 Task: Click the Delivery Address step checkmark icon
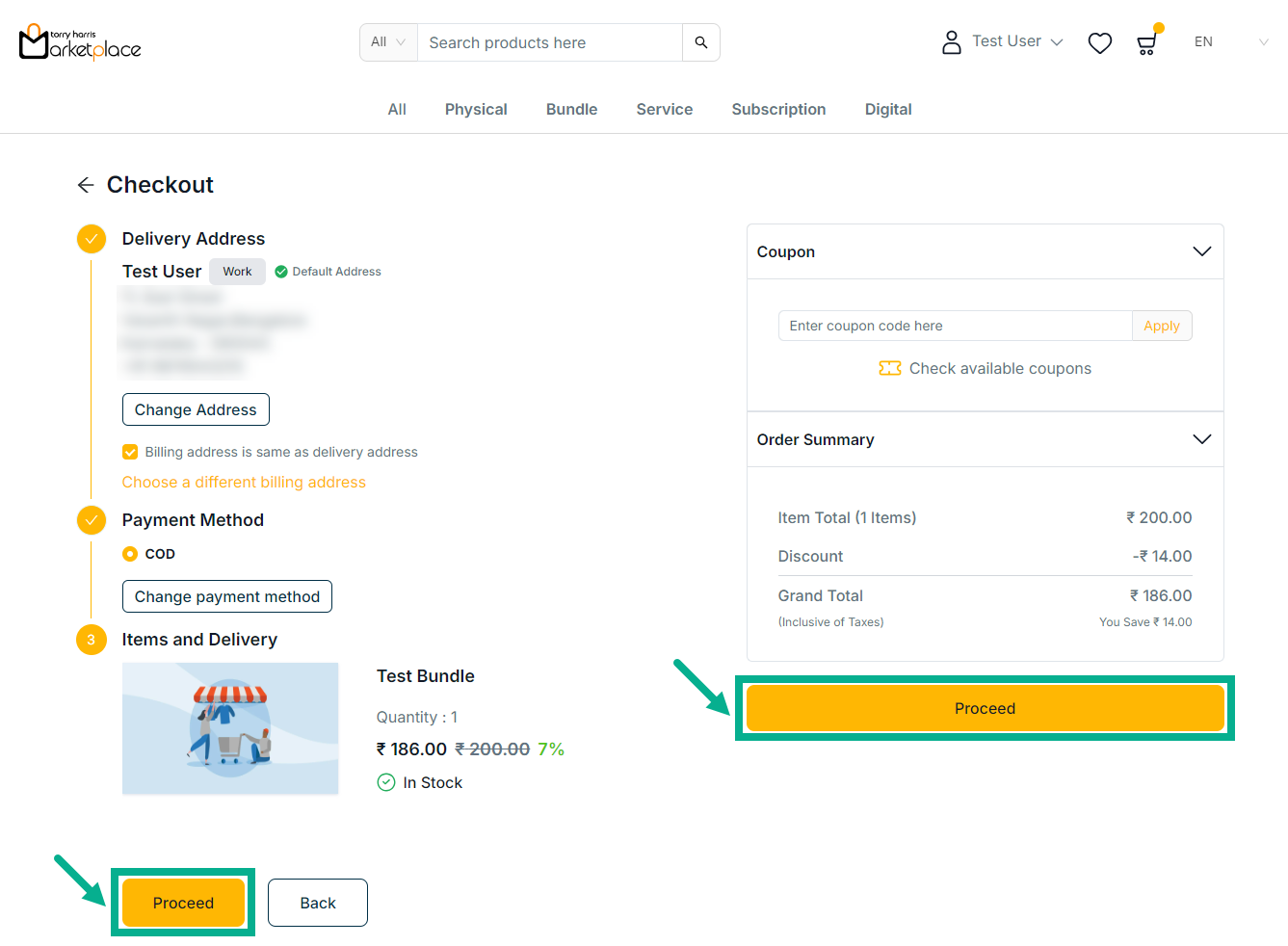coord(92,239)
